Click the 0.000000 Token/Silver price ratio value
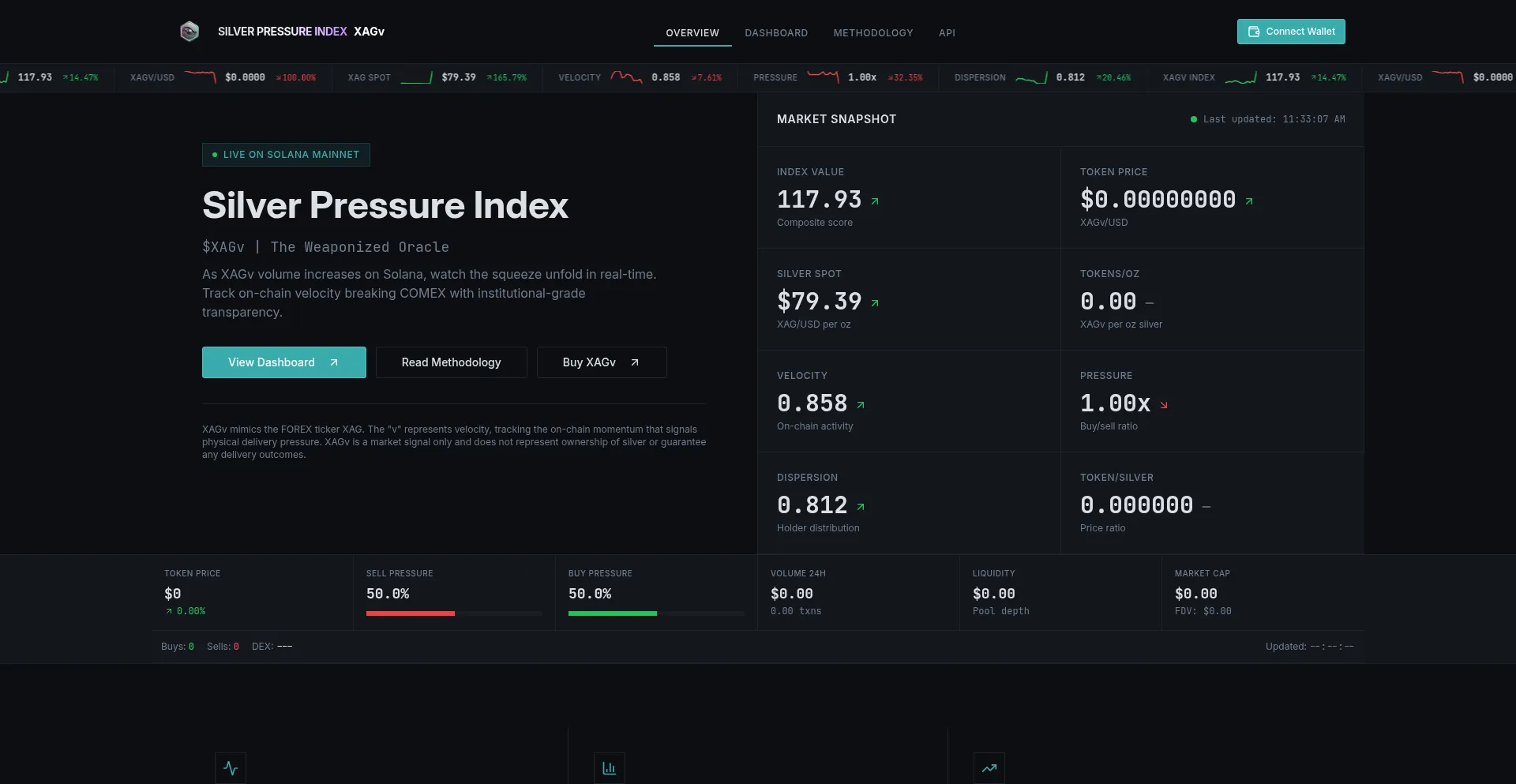 (x=1136, y=505)
